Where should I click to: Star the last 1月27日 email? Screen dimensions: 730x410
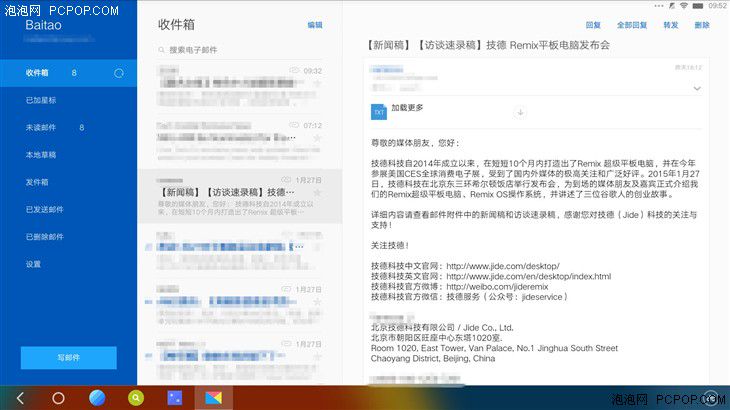click(x=317, y=356)
